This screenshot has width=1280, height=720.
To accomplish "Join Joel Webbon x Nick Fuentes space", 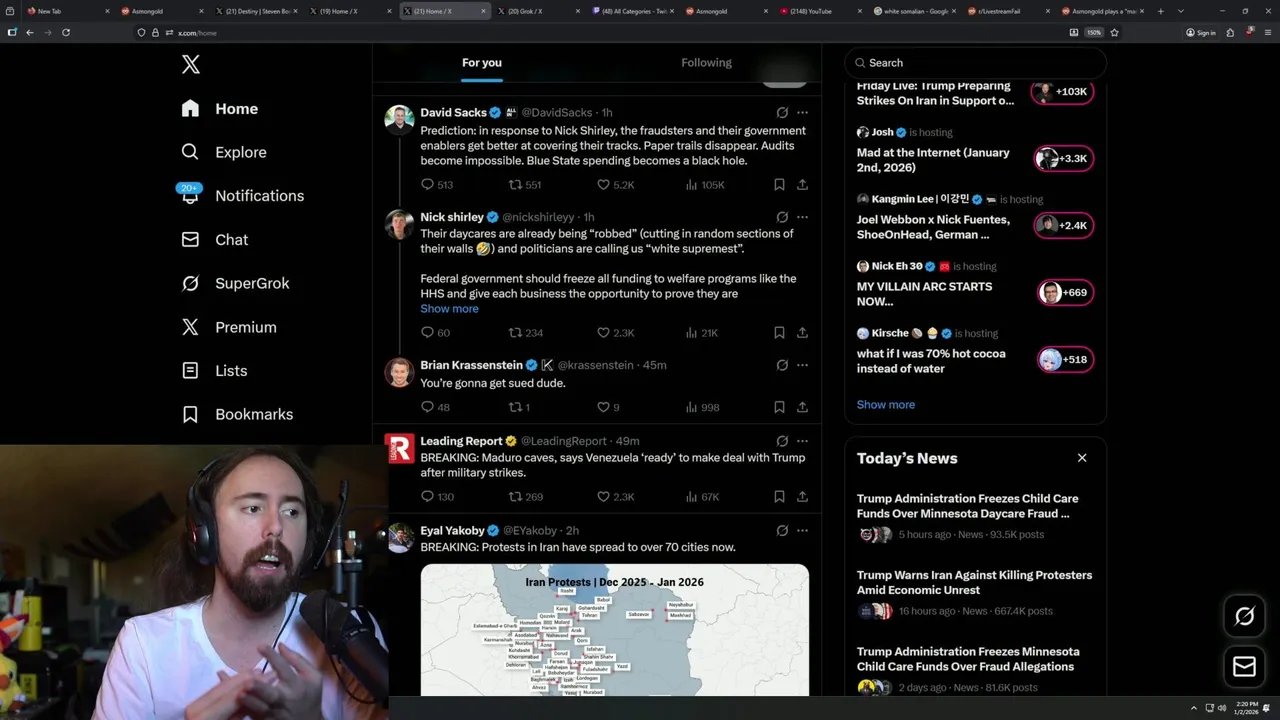I will pyautogui.click(x=1064, y=226).
